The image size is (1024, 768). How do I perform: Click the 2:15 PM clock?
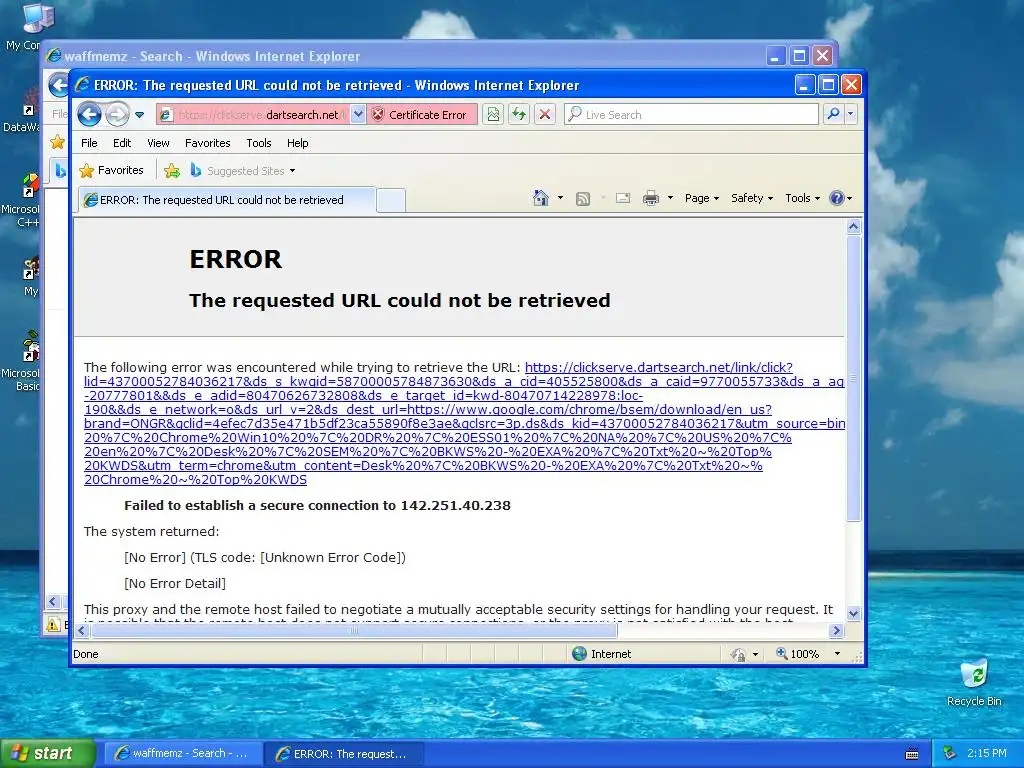[987, 753]
